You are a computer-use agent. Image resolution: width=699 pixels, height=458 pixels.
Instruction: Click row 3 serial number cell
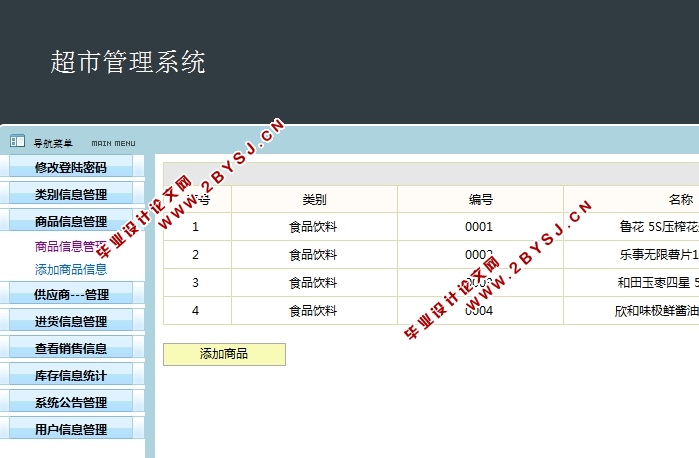[x=197, y=282]
